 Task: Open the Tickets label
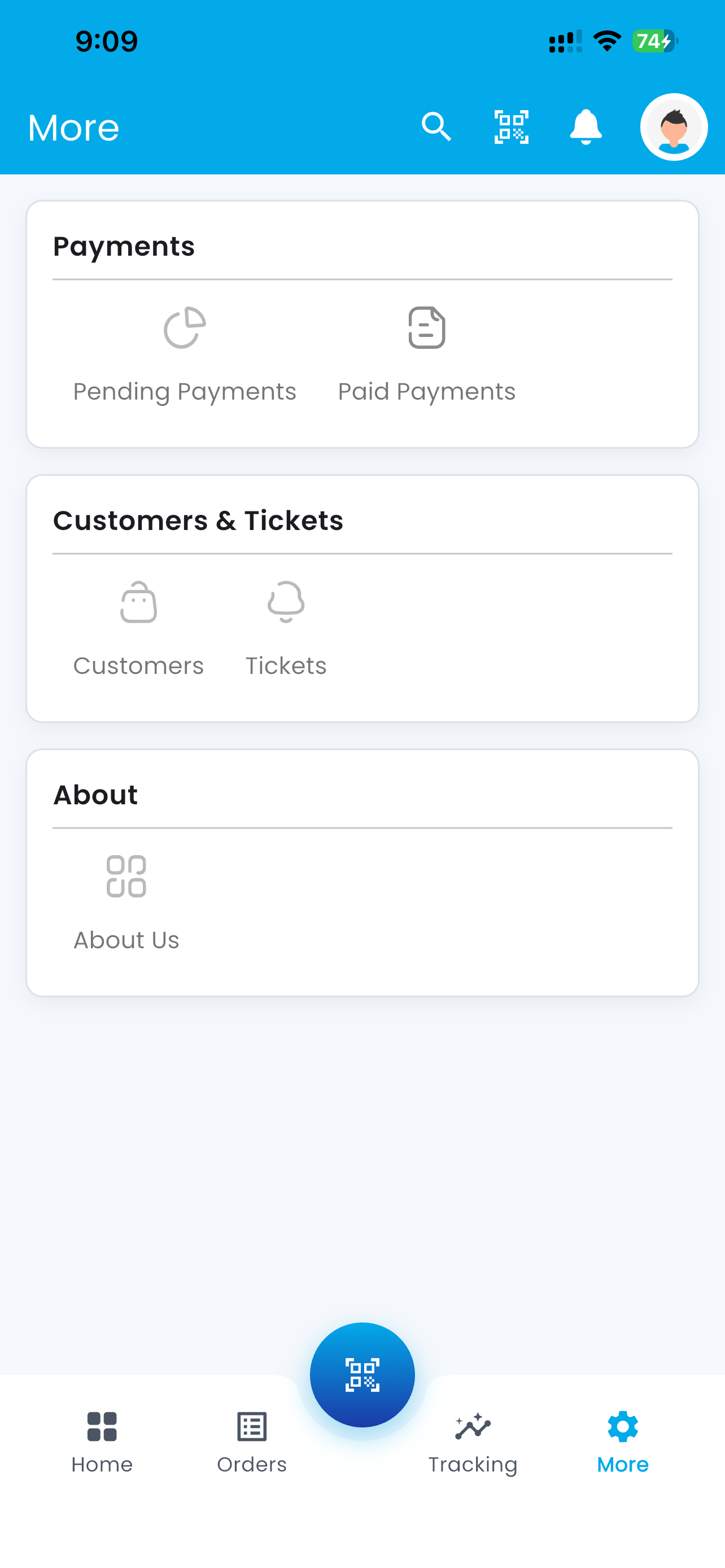pos(286,666)
